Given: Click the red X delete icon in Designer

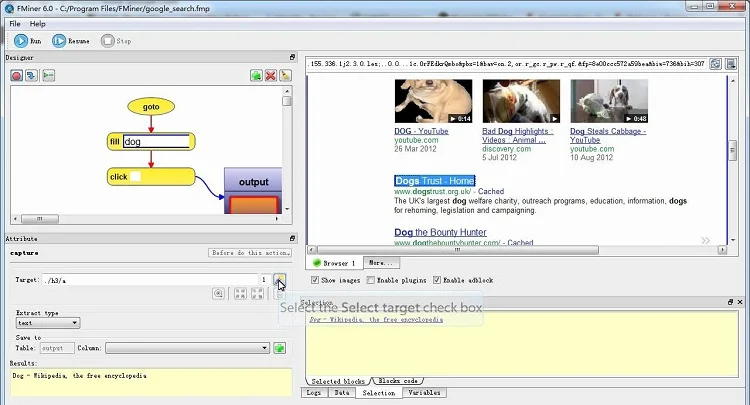Looking at the screenshot, I should pyautogui.click(x=271, y=75).
